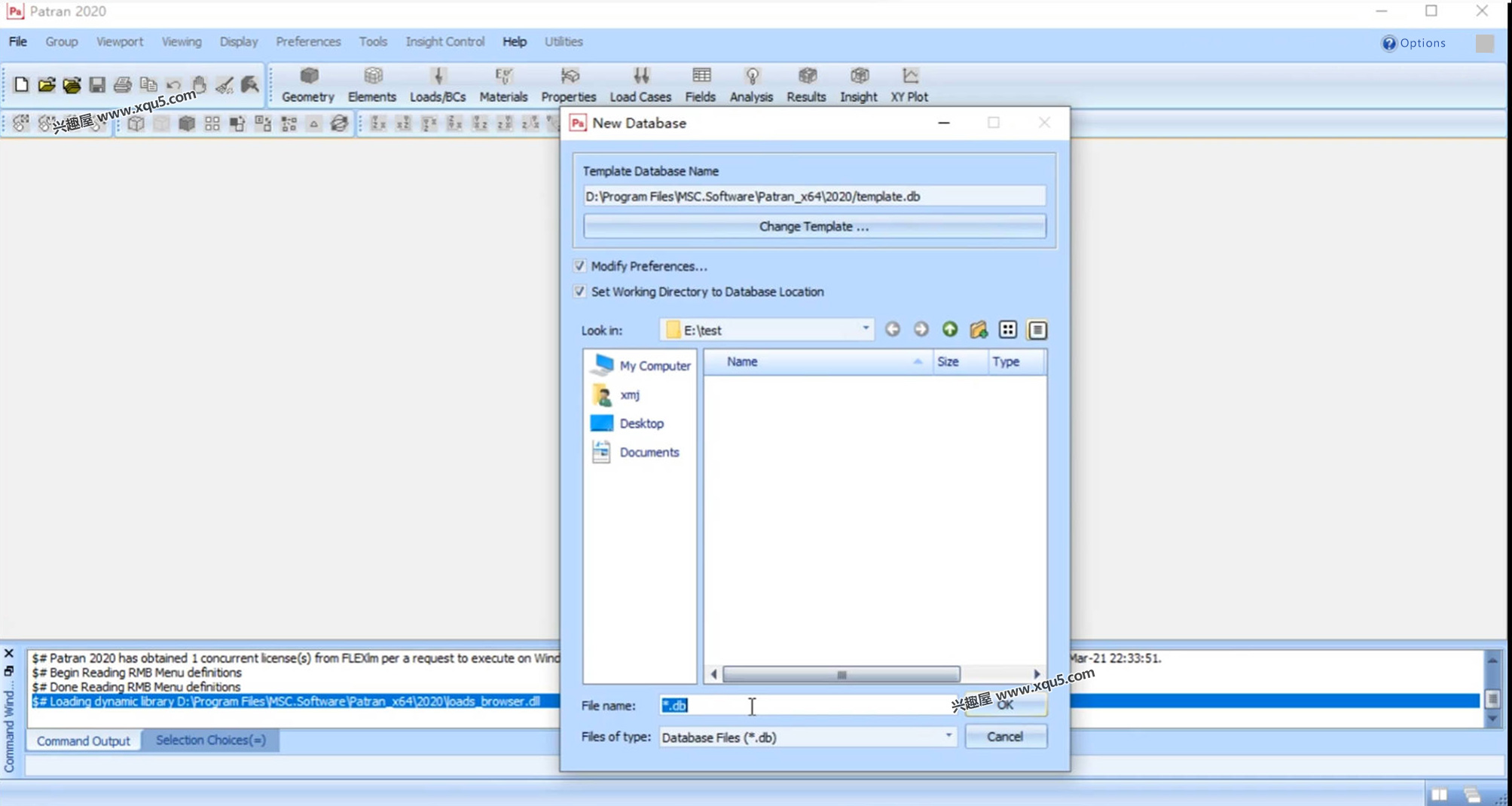Viewport: 1512px width, 806px height.
Task: Click the blue Options help icon
Action: [1389, 43]
